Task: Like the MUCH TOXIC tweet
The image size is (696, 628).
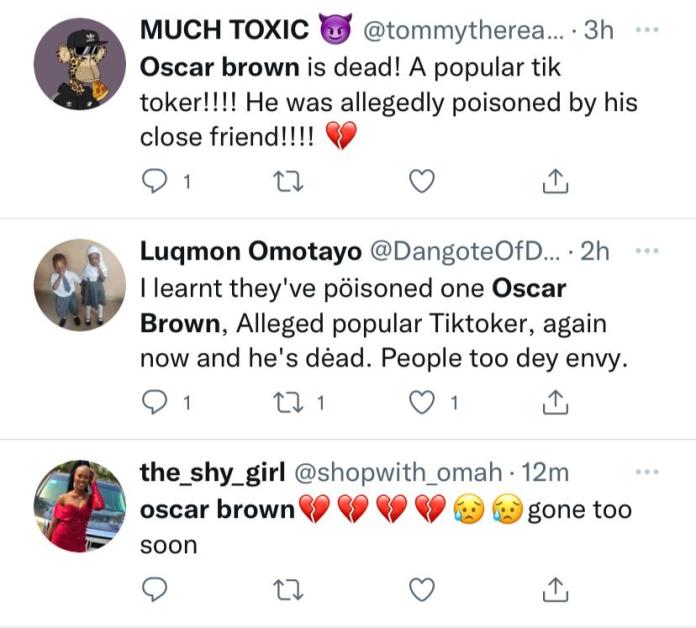Action: (x=421, y=182)
